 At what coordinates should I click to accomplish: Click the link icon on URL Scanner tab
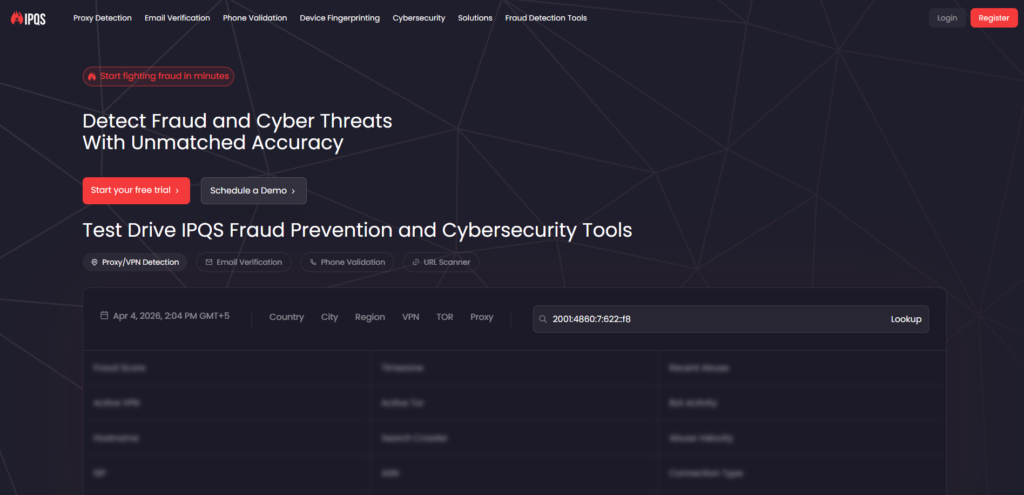pos(416,262)
